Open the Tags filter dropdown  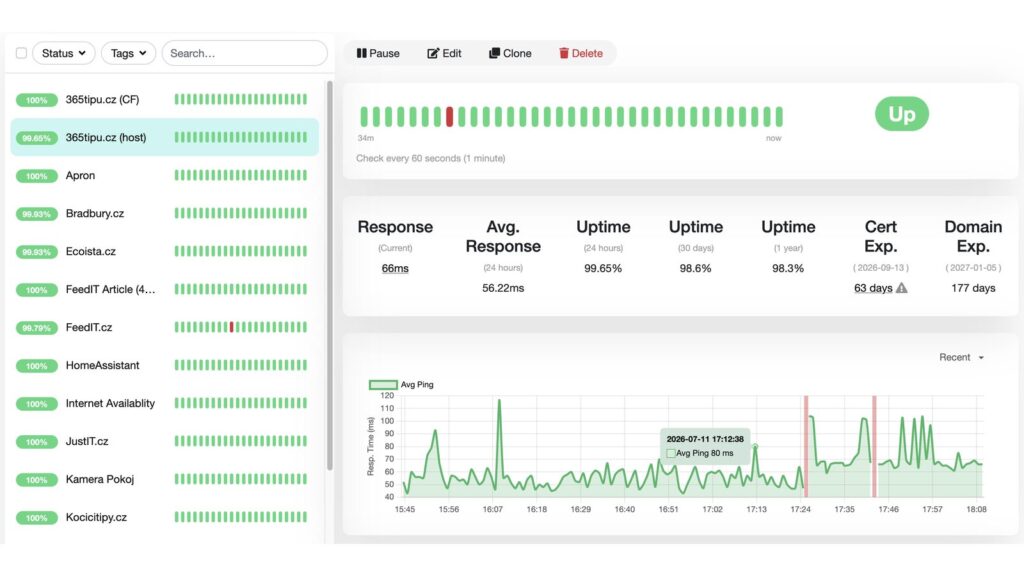128,53
